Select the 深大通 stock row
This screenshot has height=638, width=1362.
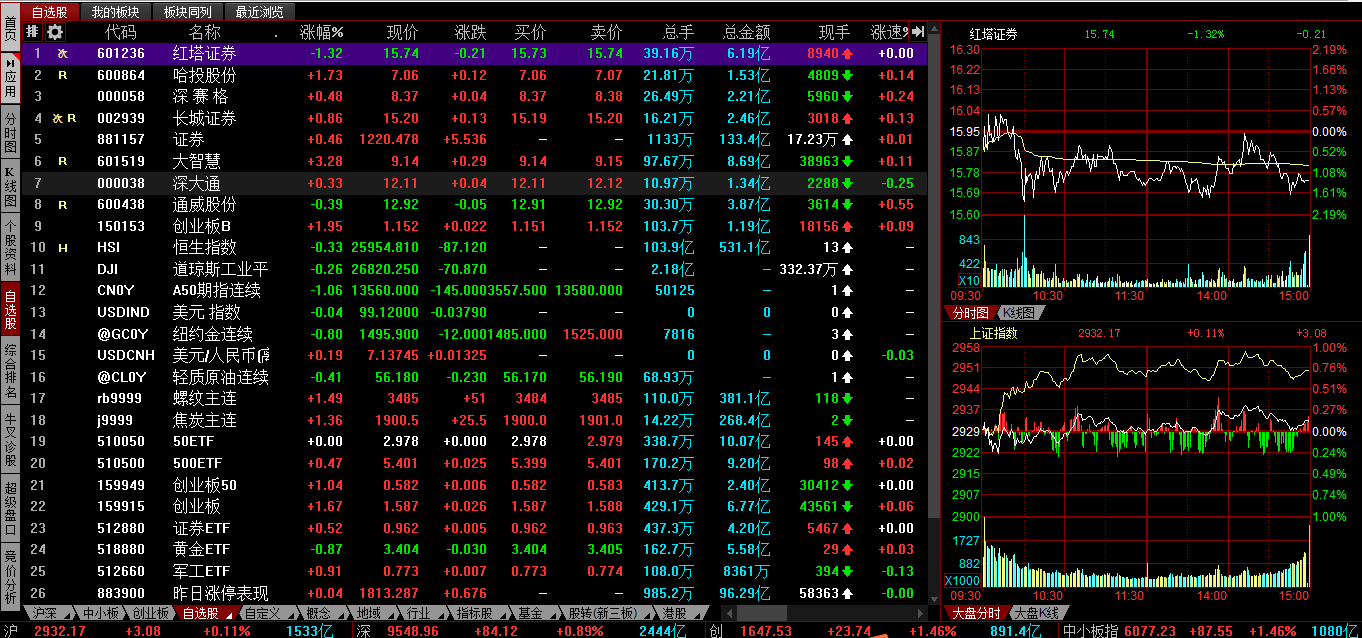coord(475,183)
